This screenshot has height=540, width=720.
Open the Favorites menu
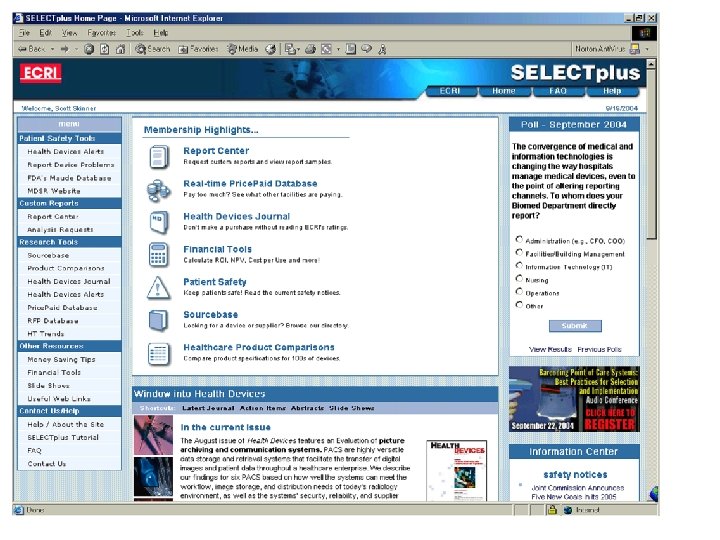pyautogui.click(x=101, y=33)
